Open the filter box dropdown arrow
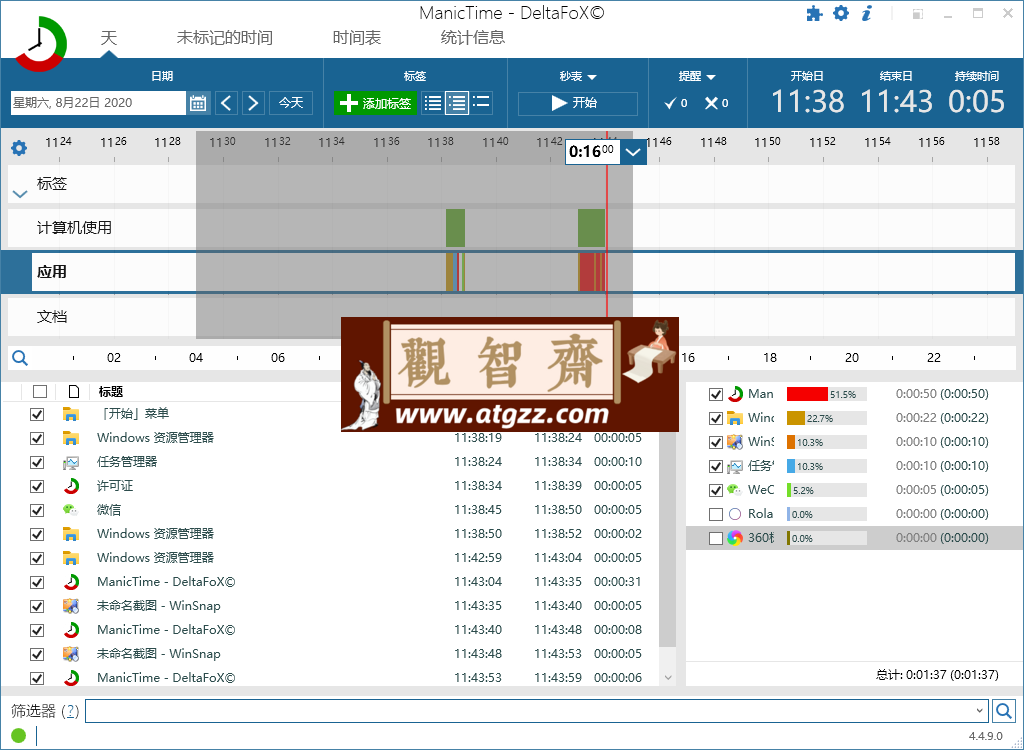 980,710
